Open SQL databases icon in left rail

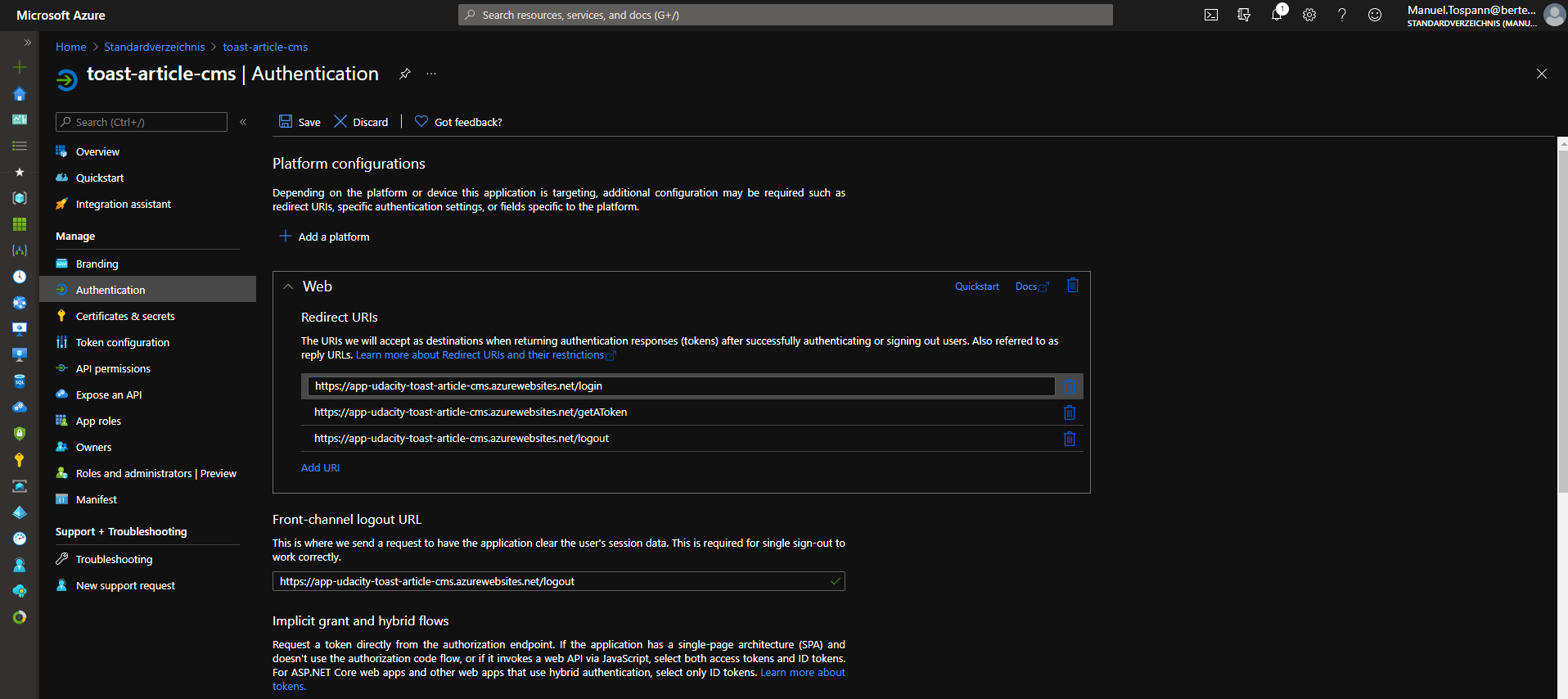point(20,381)
